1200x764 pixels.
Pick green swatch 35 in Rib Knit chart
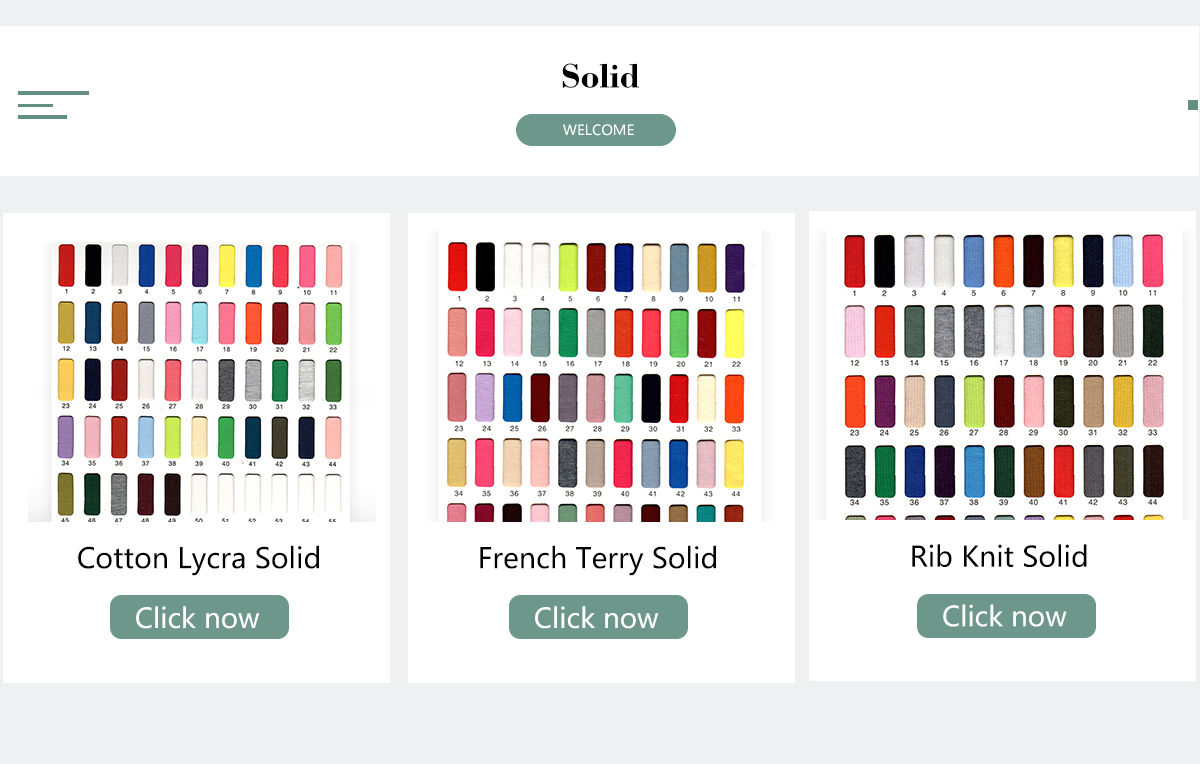[x=884, y=471]
